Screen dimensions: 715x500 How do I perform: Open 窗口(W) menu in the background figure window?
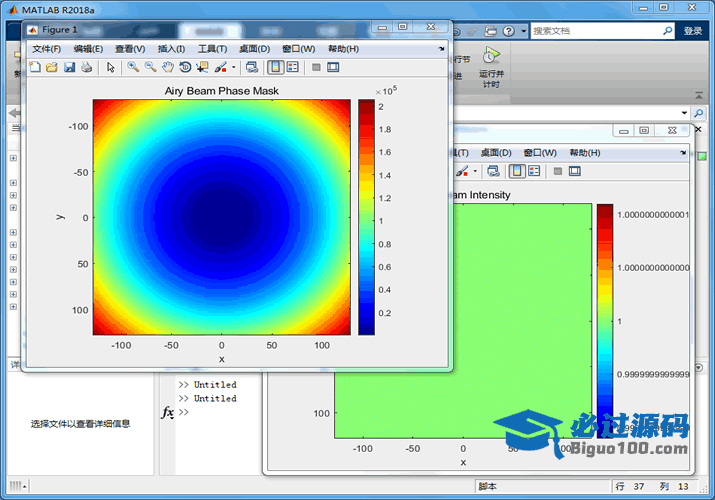(540, 153)
